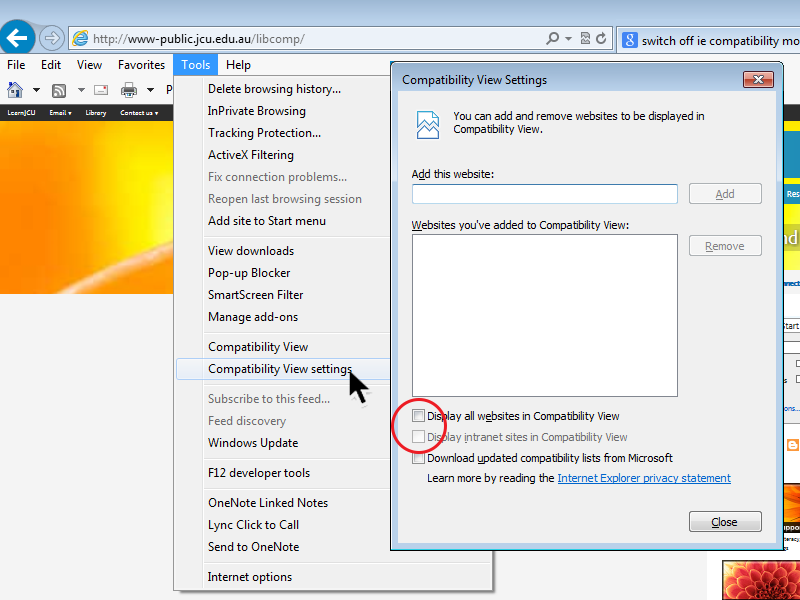Choose View downloads
800x600 pixels.
251,251
